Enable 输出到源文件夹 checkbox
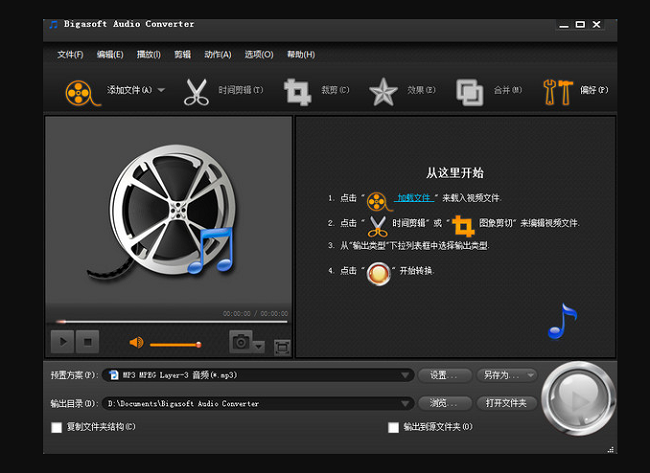This screenshot has width=650, height=473. 393,427
